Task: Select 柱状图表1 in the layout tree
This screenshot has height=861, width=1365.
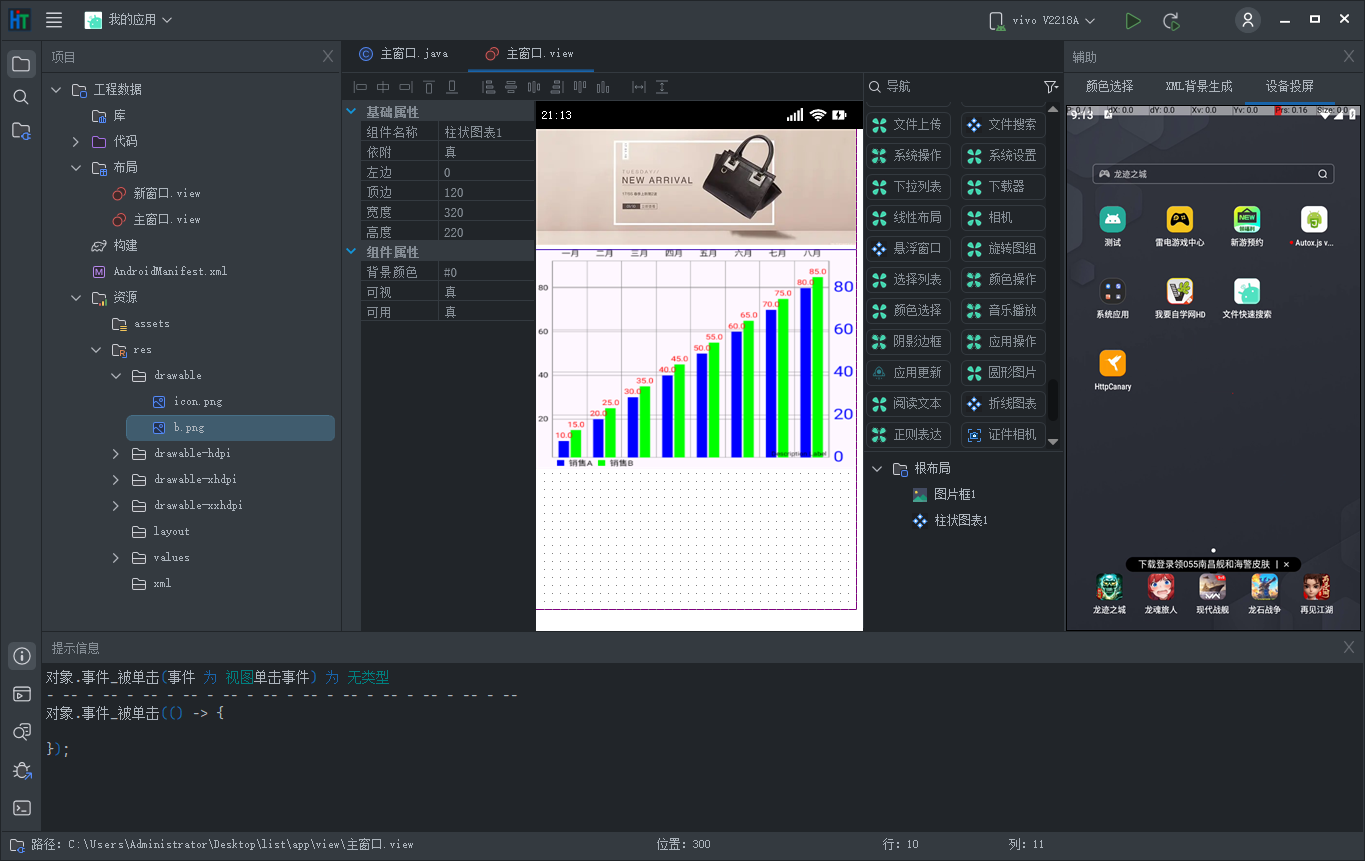Action: [960, 521]
